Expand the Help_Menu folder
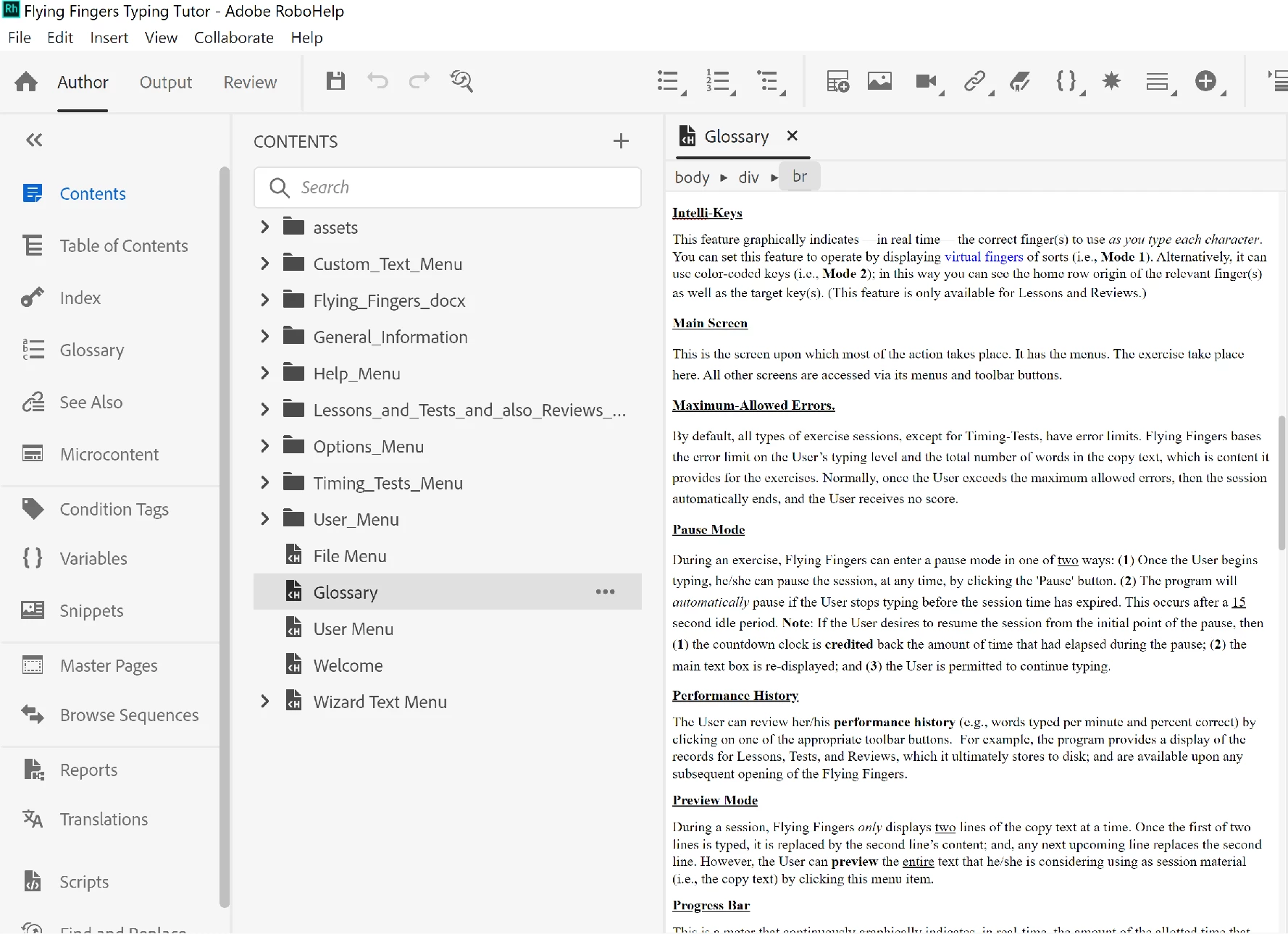1288x934 pixels. [x=264, y=373]
